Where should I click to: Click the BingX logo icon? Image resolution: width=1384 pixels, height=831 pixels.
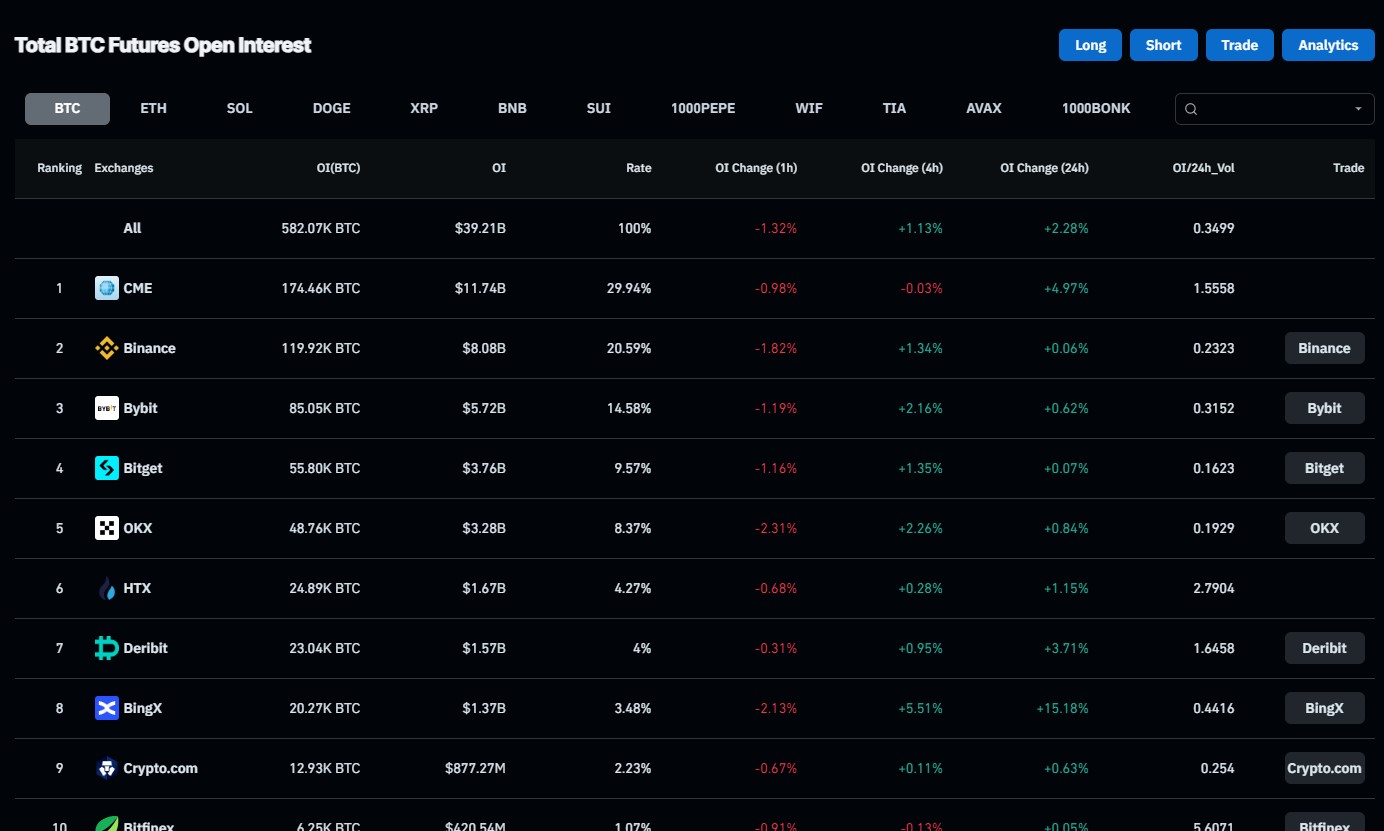pyautogui.click(x=107, y=708)
